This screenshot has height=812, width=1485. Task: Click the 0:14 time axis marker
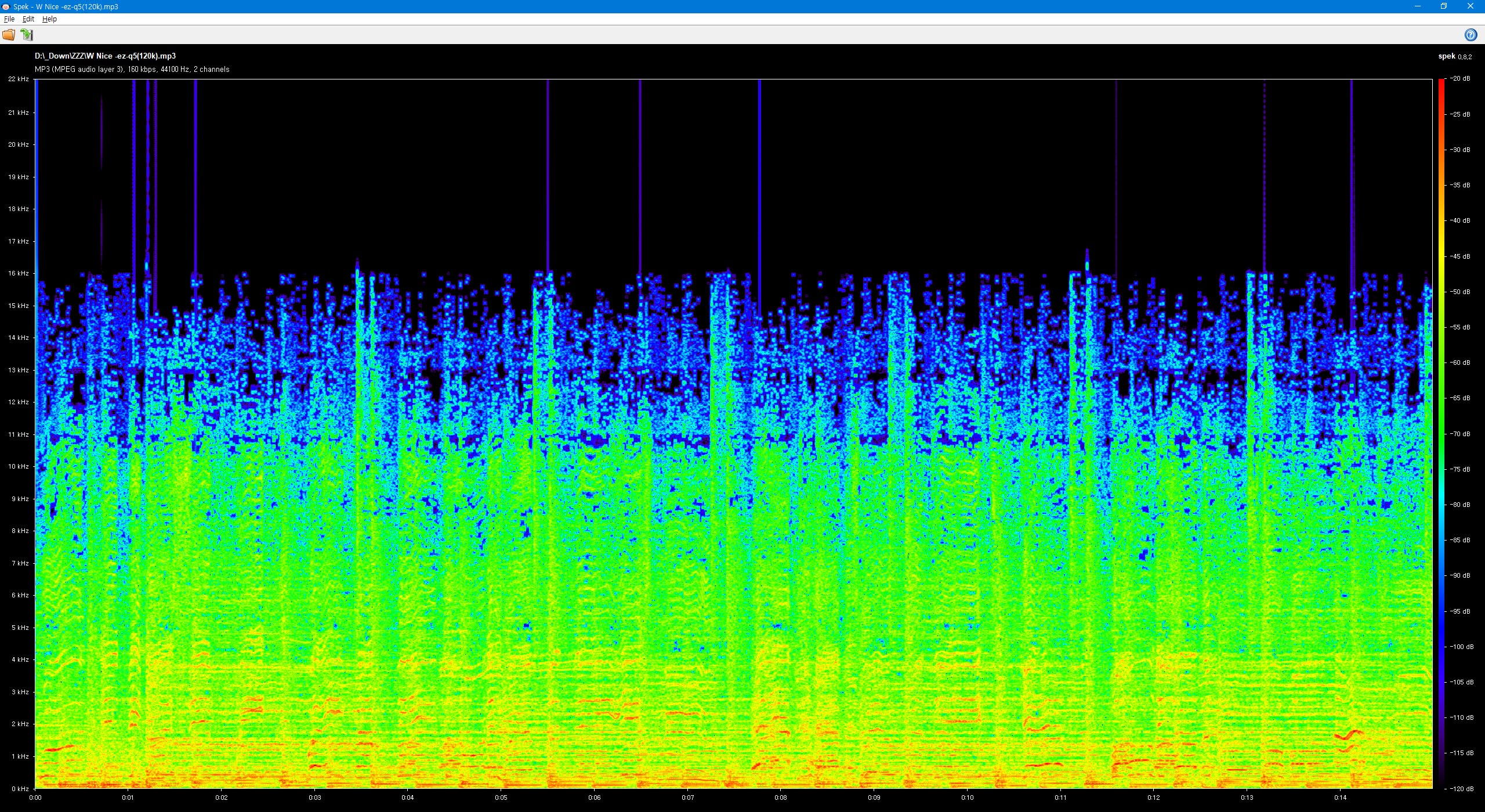1340,797
